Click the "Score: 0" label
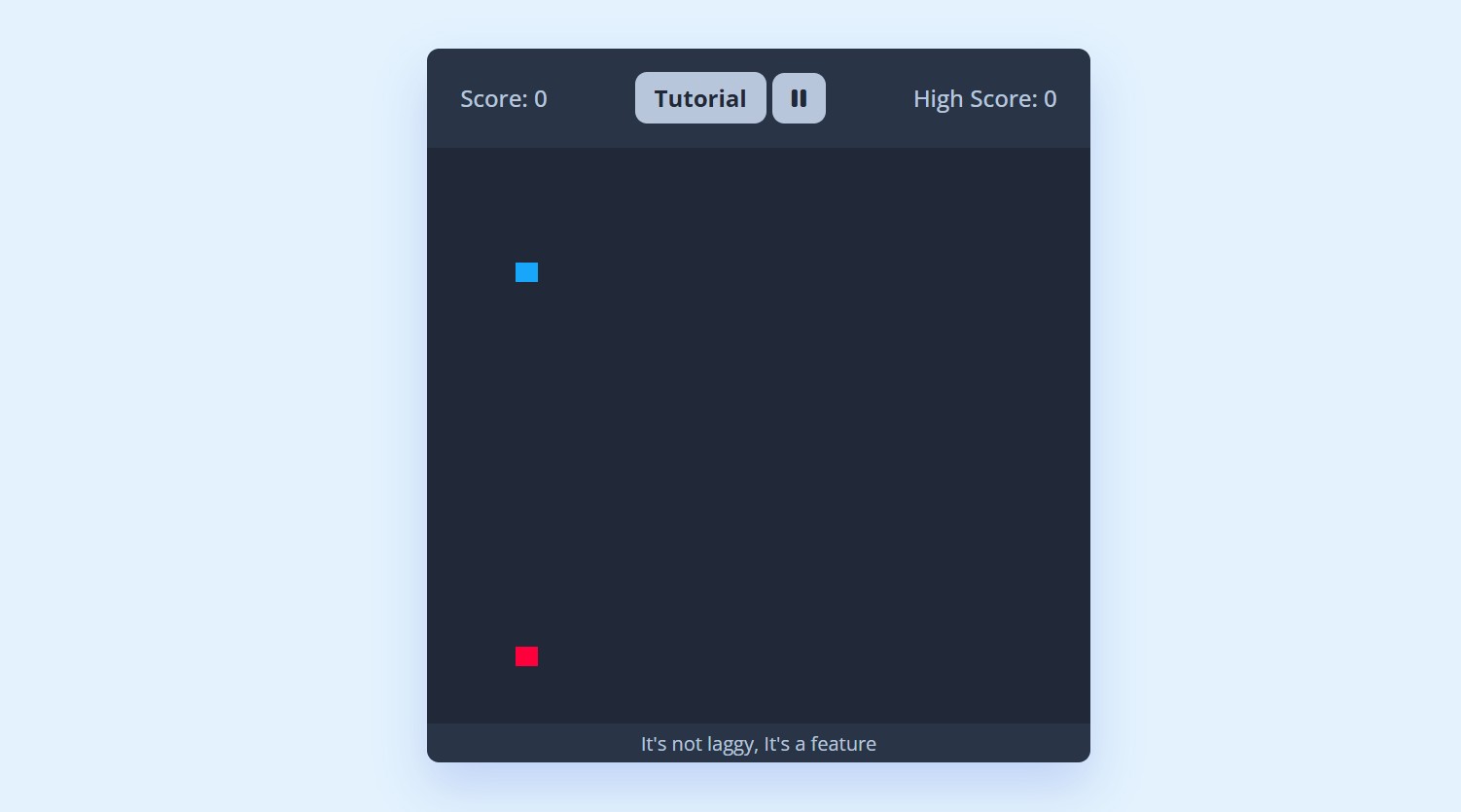The width and height of the screenshot is (1461, 812). point(504,99)
